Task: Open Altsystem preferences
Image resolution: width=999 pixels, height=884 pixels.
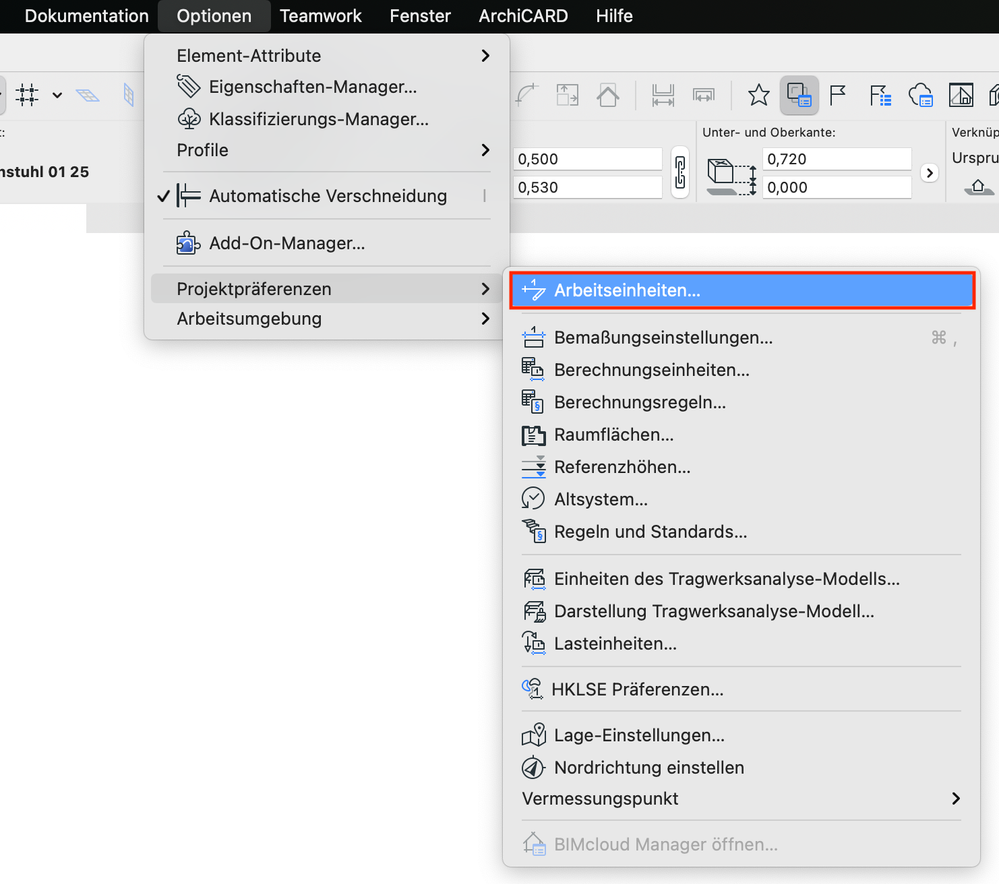Action: point(741,500)
